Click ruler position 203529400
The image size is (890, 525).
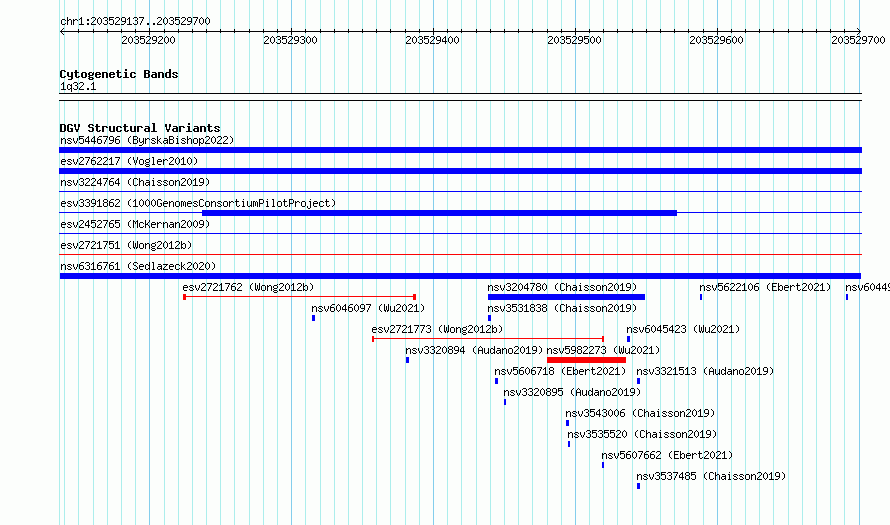click(x=432, y=40)
